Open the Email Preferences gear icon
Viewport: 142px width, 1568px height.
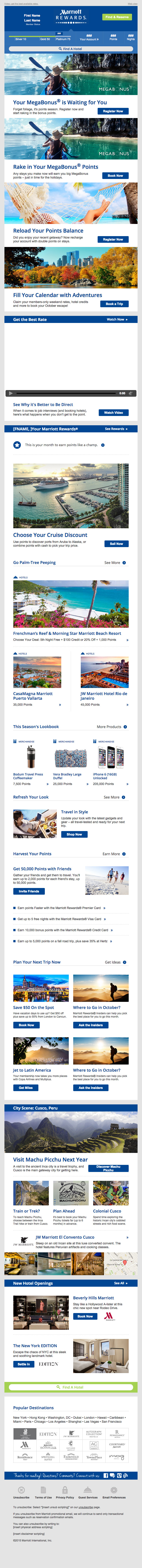[x=114, y=1490]
